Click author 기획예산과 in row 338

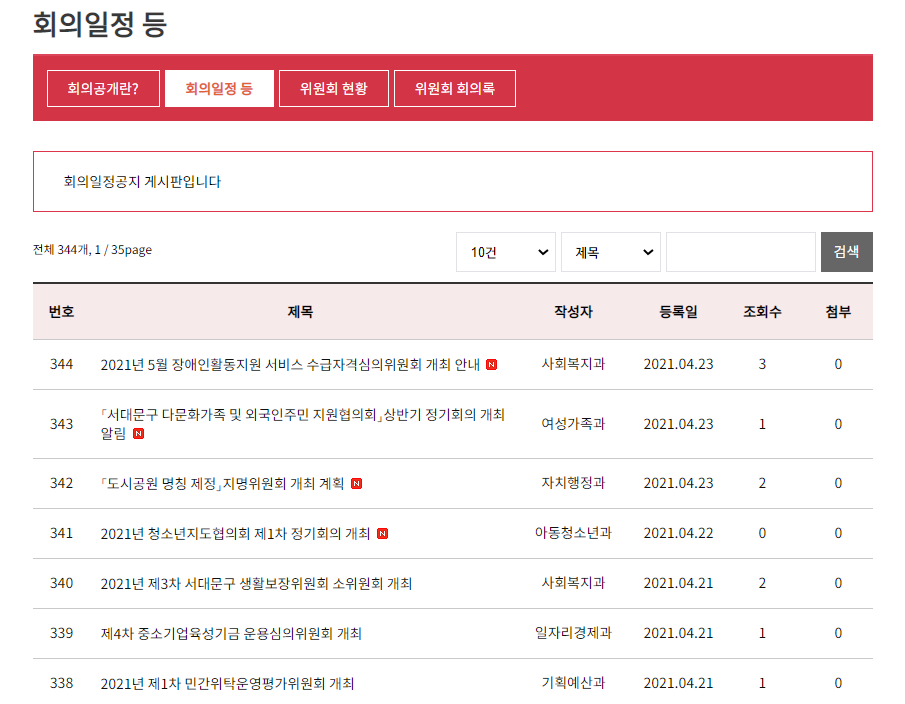click(573, 683)
